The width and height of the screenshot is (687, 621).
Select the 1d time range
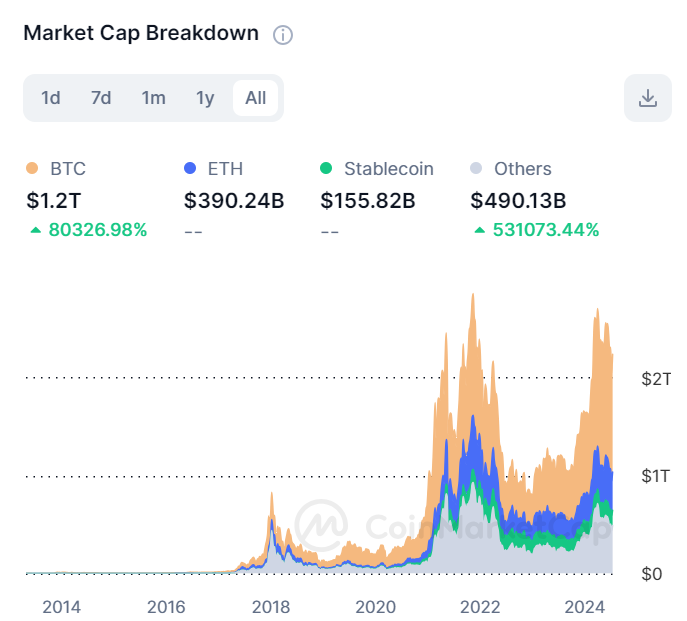[51, 98]
